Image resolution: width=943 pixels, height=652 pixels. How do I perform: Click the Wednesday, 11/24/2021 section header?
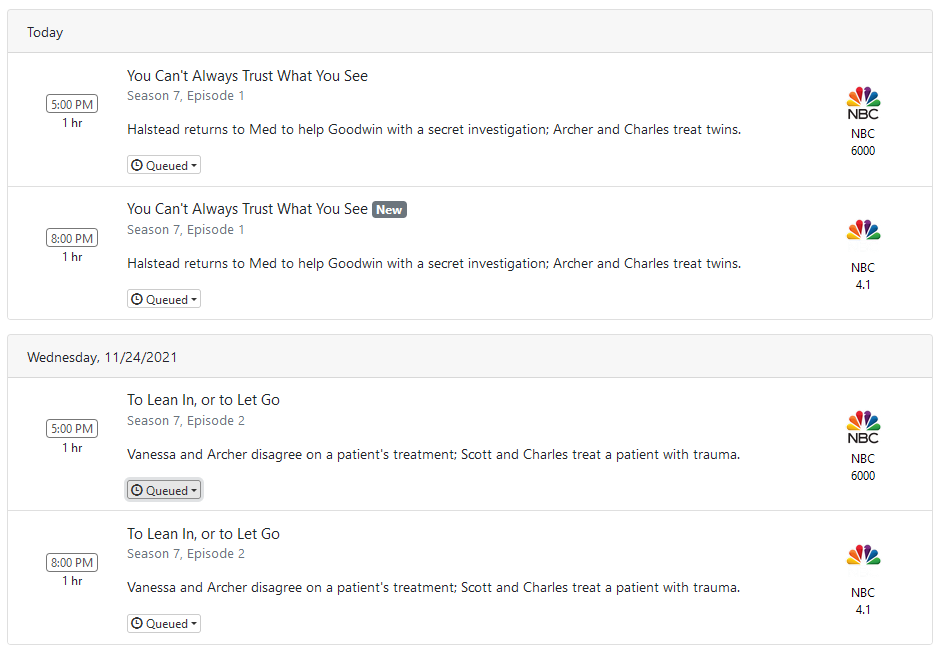(102, 357)
